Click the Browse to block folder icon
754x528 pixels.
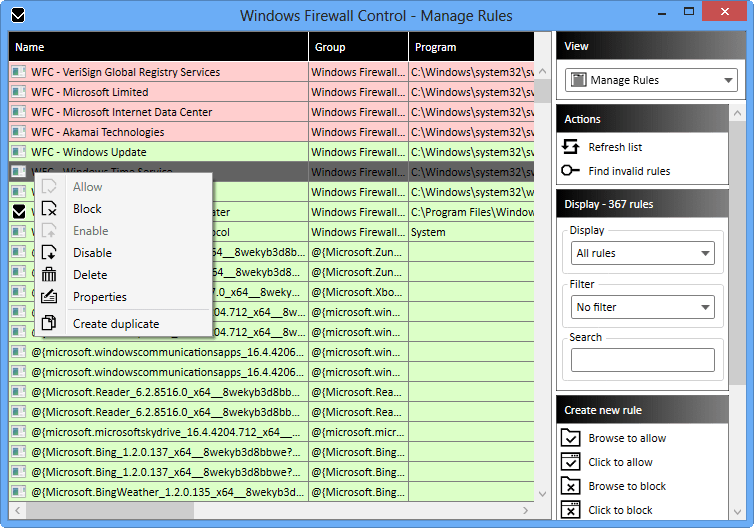tap(571, 486)
